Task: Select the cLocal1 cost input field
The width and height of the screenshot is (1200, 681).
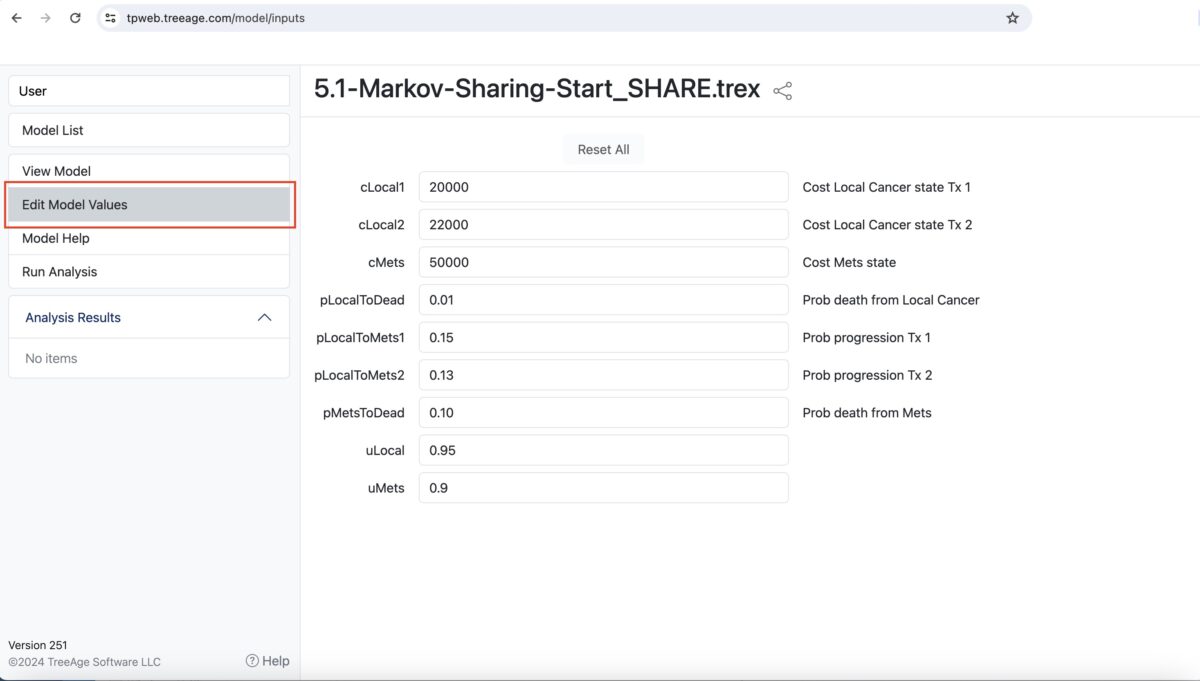Action: pos(603,186)
